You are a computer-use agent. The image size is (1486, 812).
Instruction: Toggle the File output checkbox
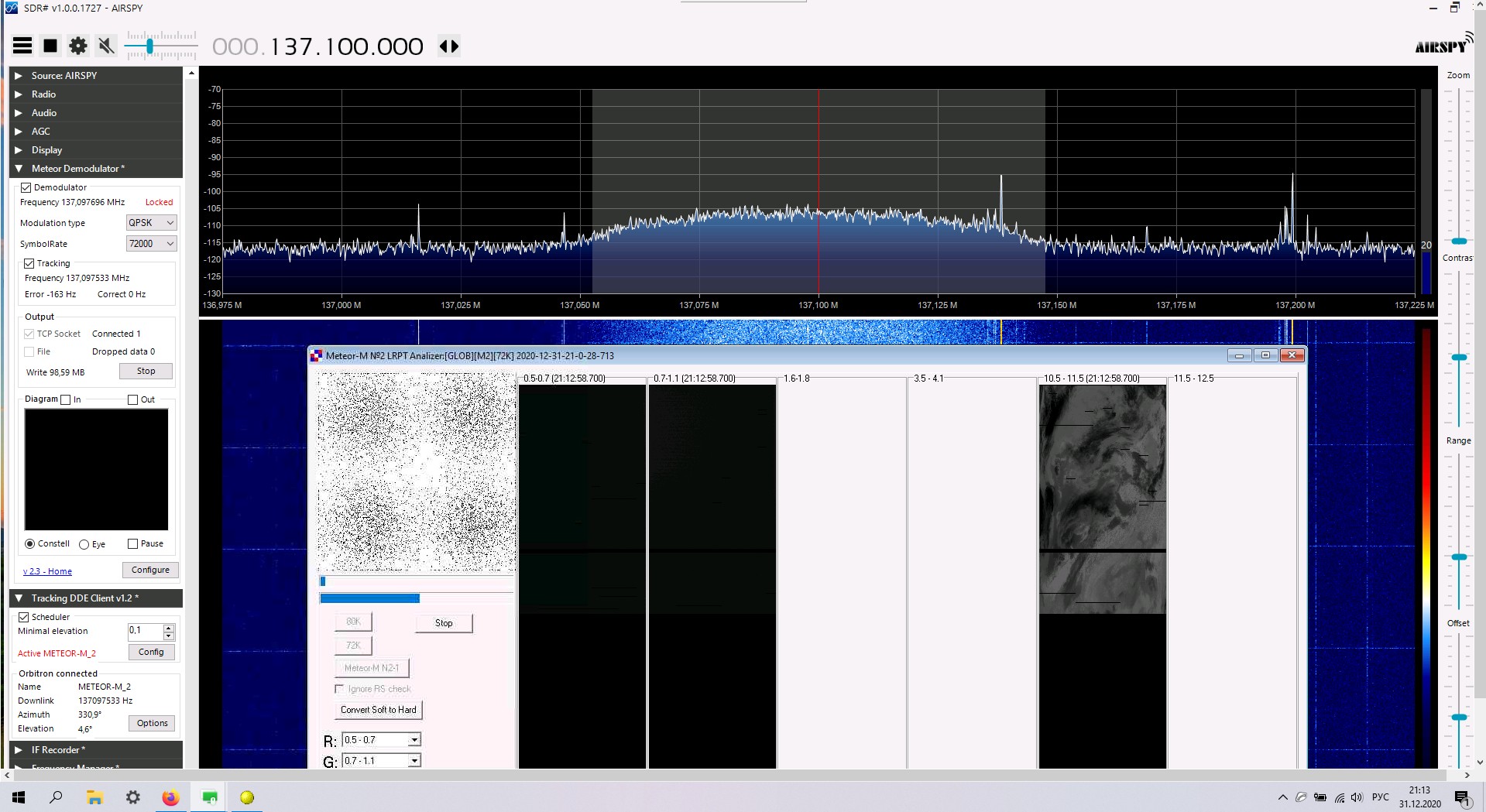pyautogui.click(x=29, y=351)
